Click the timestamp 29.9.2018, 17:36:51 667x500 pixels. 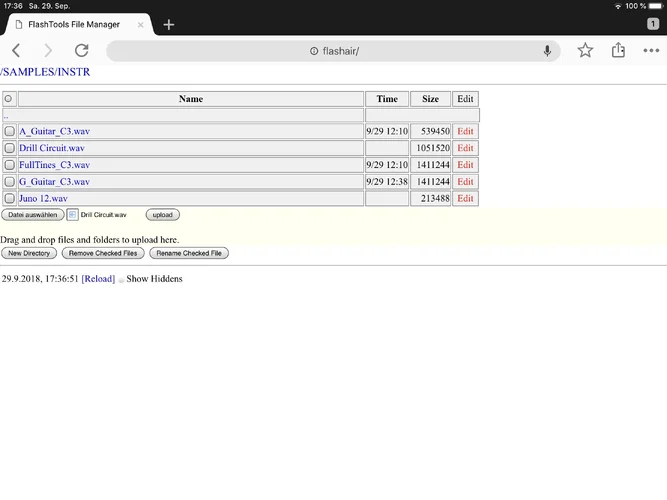point(40,279)
